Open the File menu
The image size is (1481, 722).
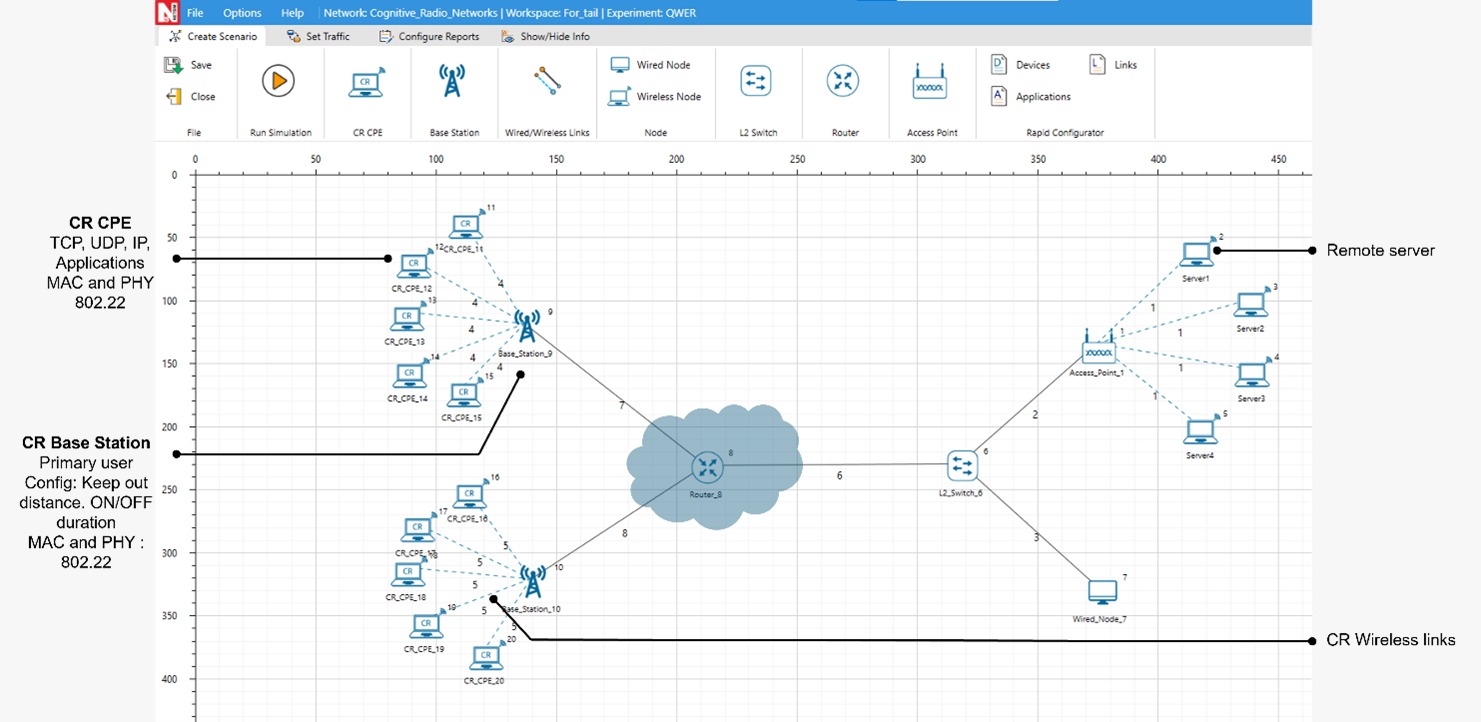point(195,13)
